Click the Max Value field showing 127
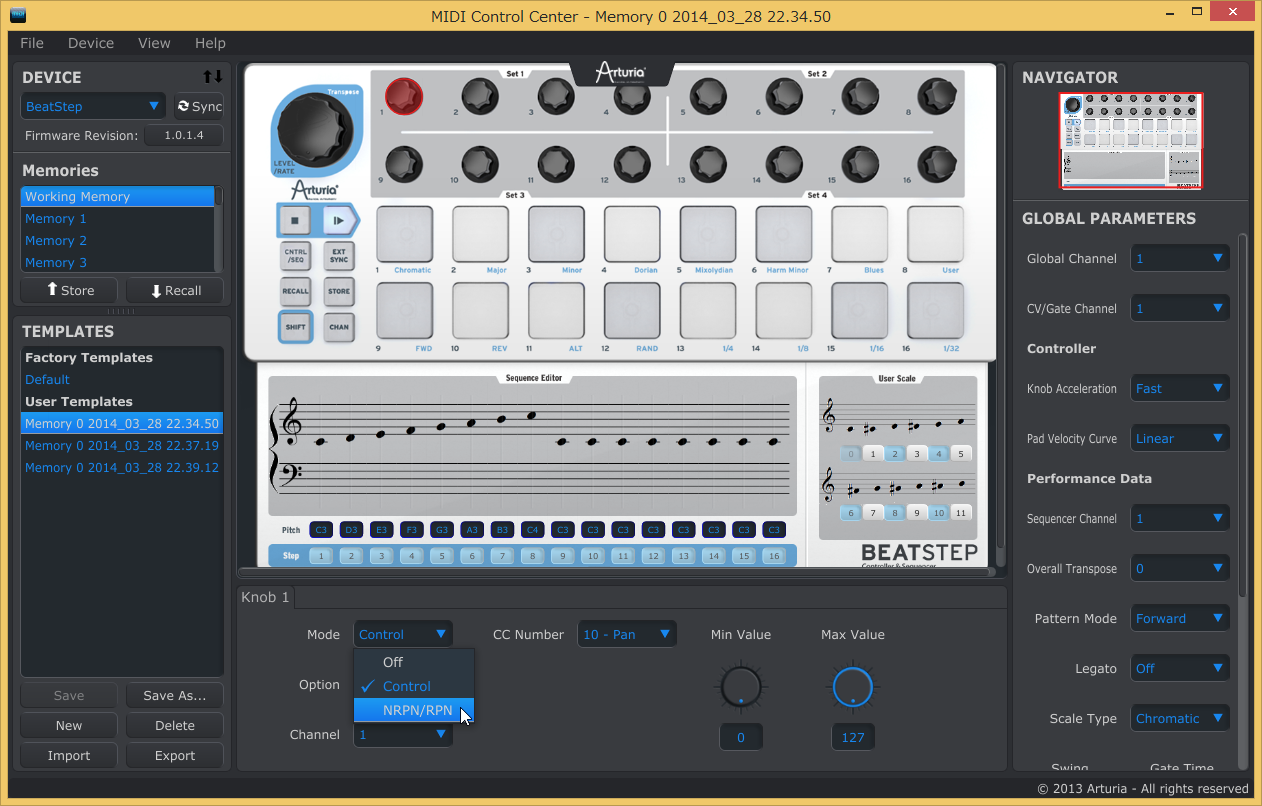Image resolution: width=1262 pixels, height=806 pixels. 853,738
